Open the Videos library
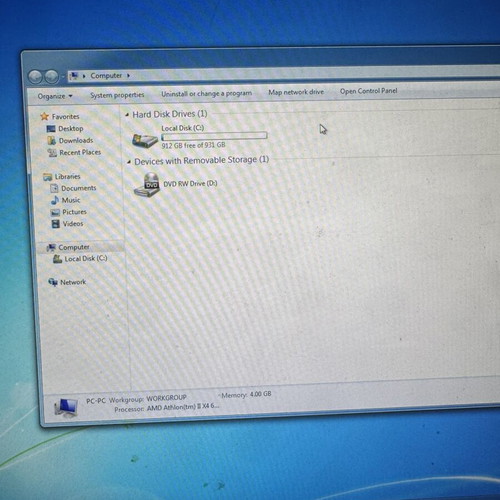500x500 pixels. tap(73, 224)
